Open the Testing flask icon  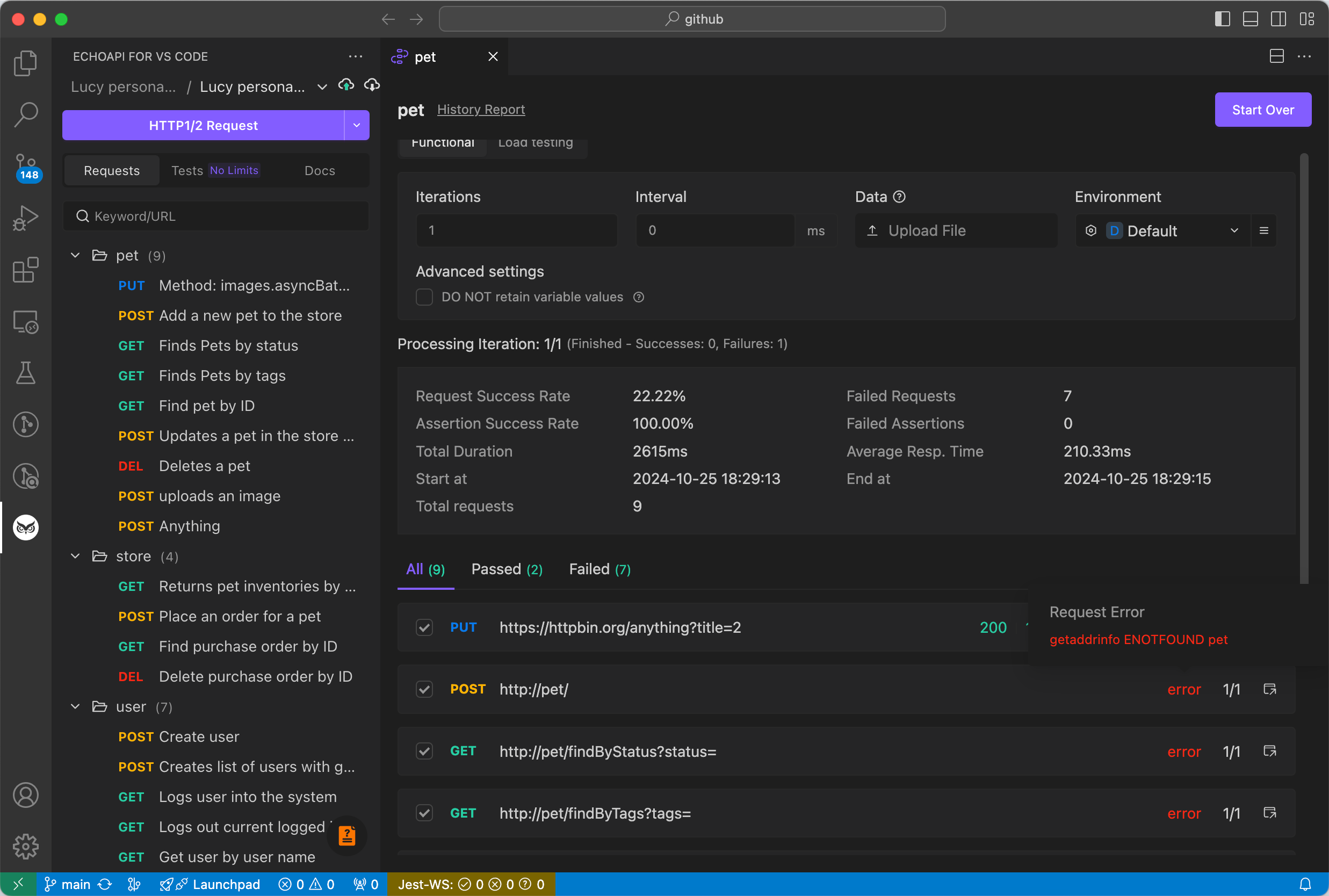click(26, 373)
